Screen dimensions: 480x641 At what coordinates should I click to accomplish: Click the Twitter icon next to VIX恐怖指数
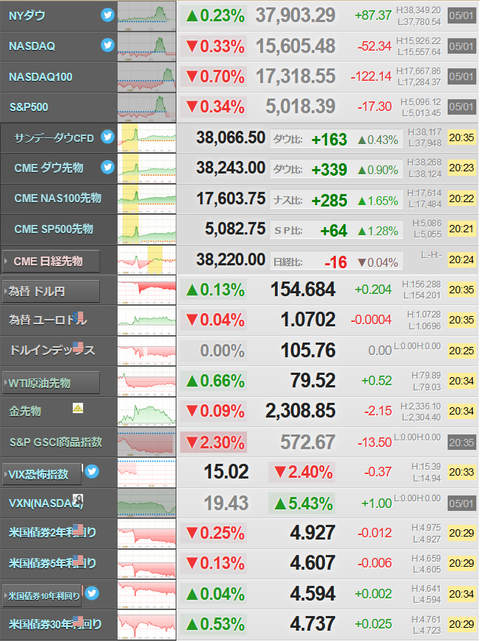click(92, 472)
